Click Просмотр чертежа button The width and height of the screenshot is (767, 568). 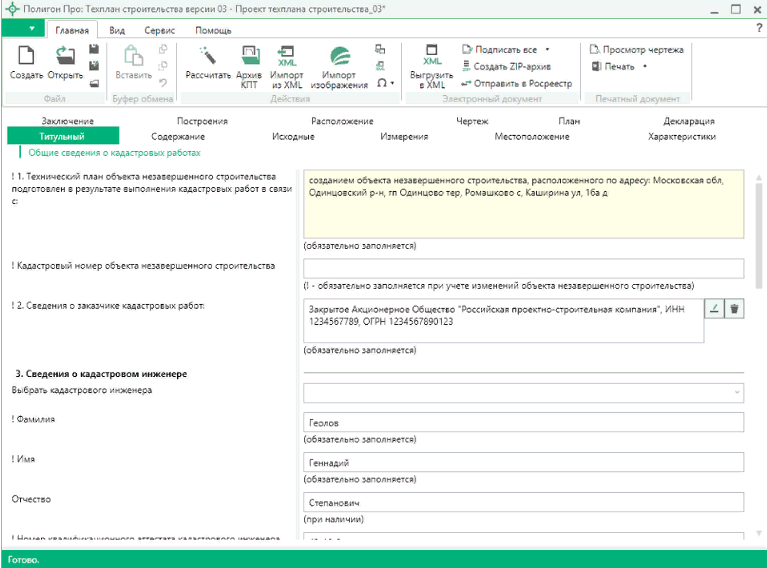(636, 49)
